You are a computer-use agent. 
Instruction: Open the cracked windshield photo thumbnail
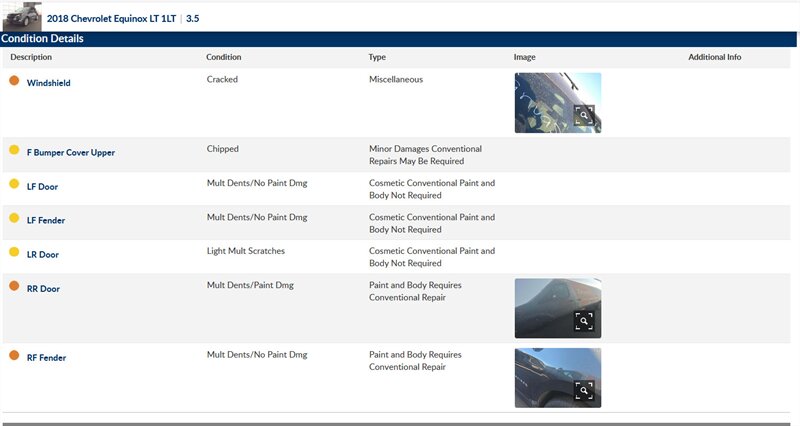545,100
